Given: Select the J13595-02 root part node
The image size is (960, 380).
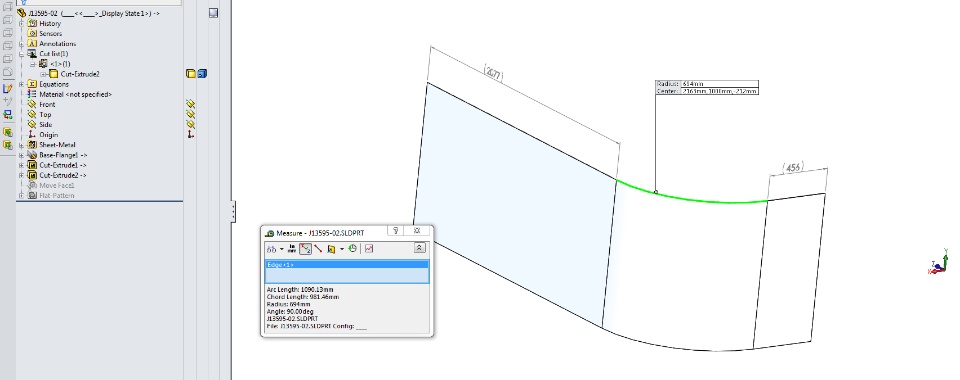Looking at the screenshot, I should 94,13.
